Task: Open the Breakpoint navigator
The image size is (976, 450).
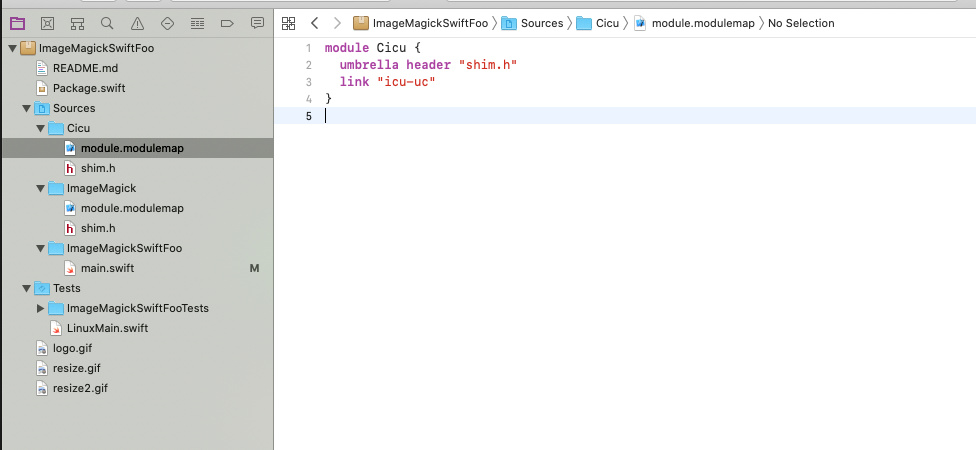Action: click(x=227, y=24)
